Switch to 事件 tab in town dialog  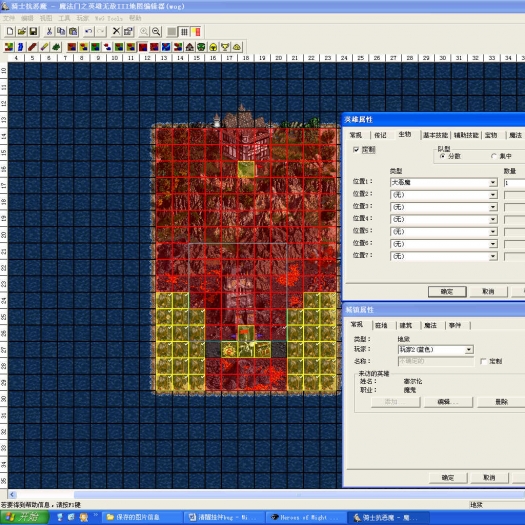(455, 325)
